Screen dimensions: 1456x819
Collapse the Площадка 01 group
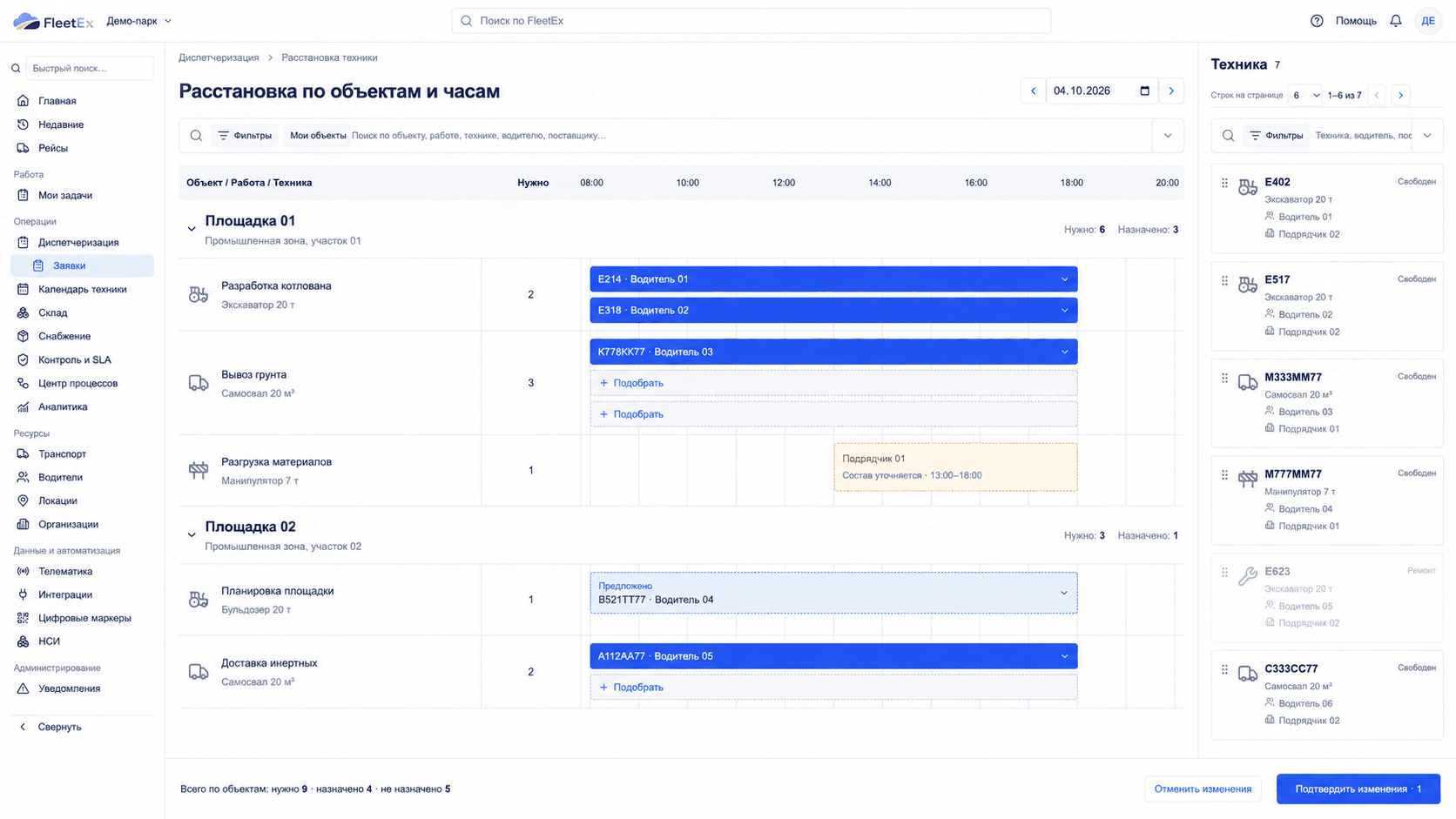coord(192,229)
